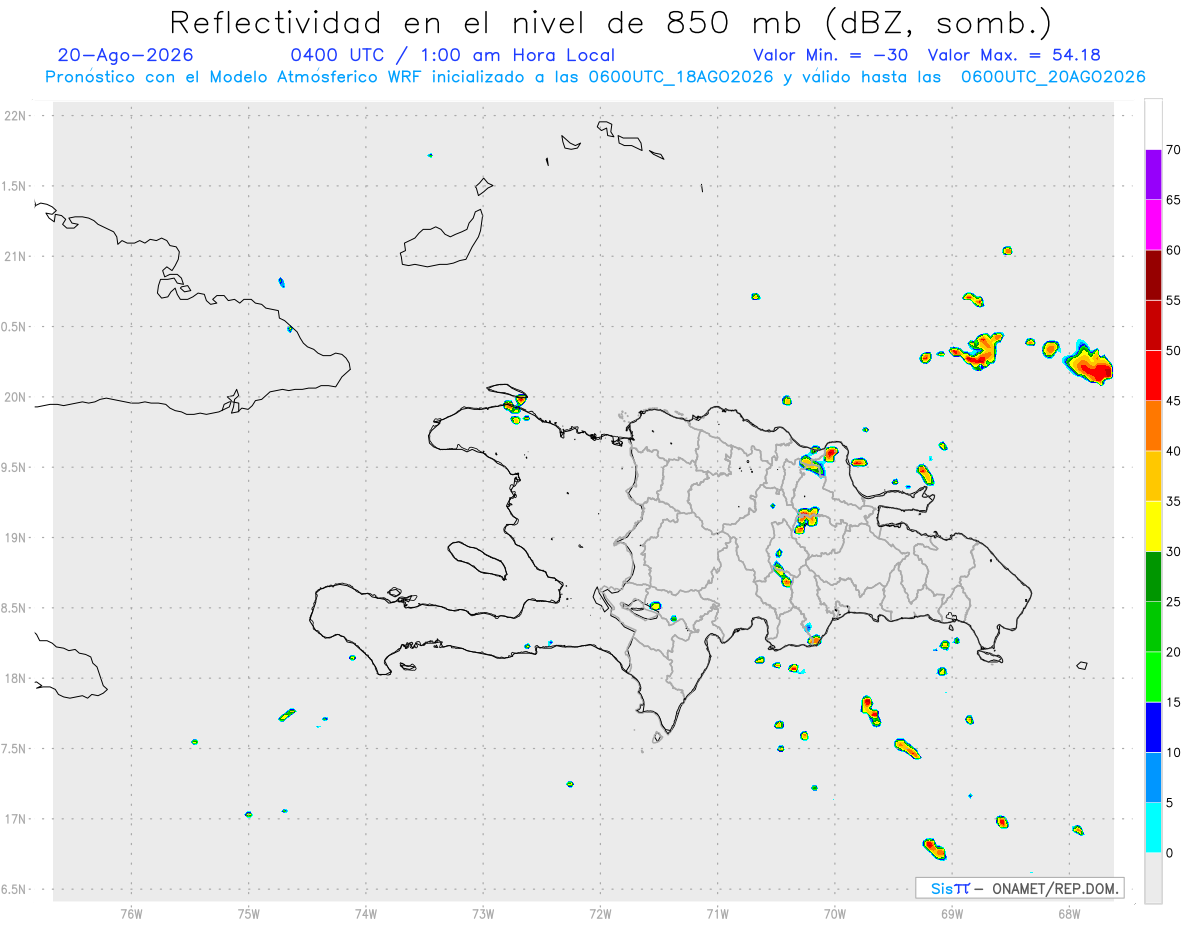Viewport: 1200px width, 927px height.
Task: Click the purple 65–70 dBZ color band
Action: [x=1153, y=174]
